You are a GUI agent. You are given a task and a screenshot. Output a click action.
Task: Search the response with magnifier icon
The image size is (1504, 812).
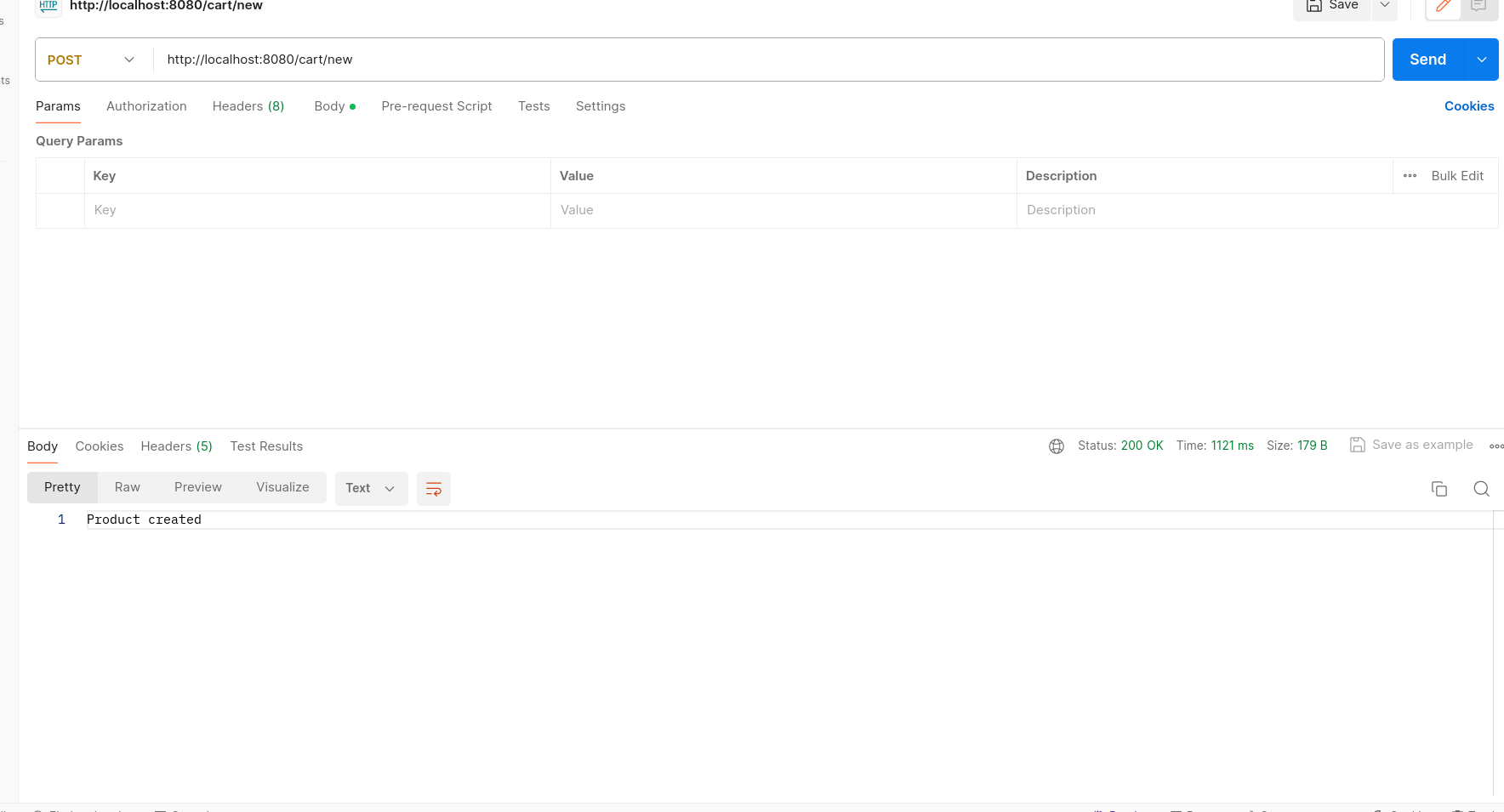[x=1481, y=489]
